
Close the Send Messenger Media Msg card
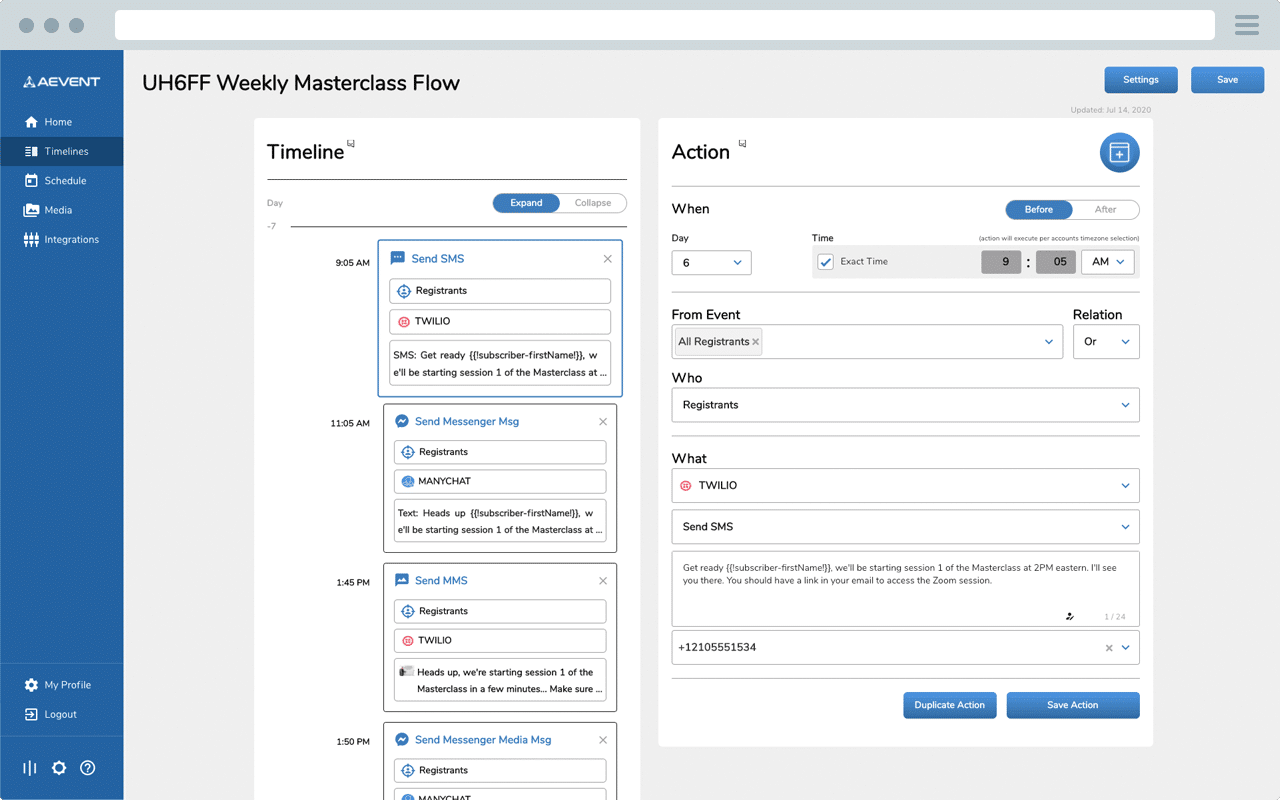click(603, 740)
